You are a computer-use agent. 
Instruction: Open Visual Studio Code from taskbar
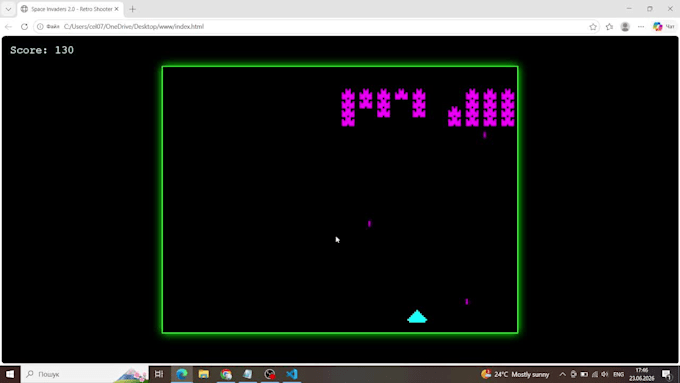[292, 374]
